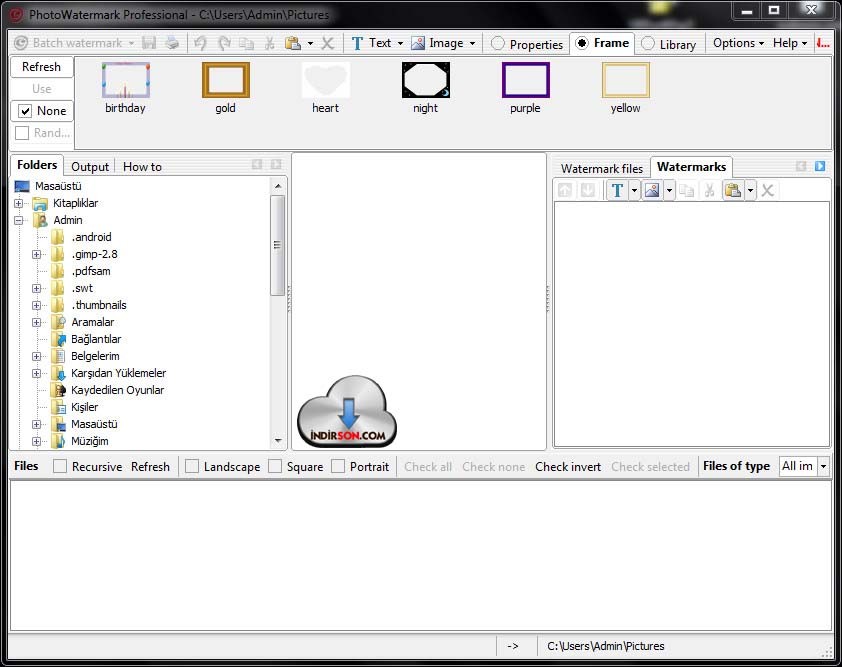Click the Check all button
The height and width of the screenshot is (667, 842).
pyautogui.click(x=428, y=467)
